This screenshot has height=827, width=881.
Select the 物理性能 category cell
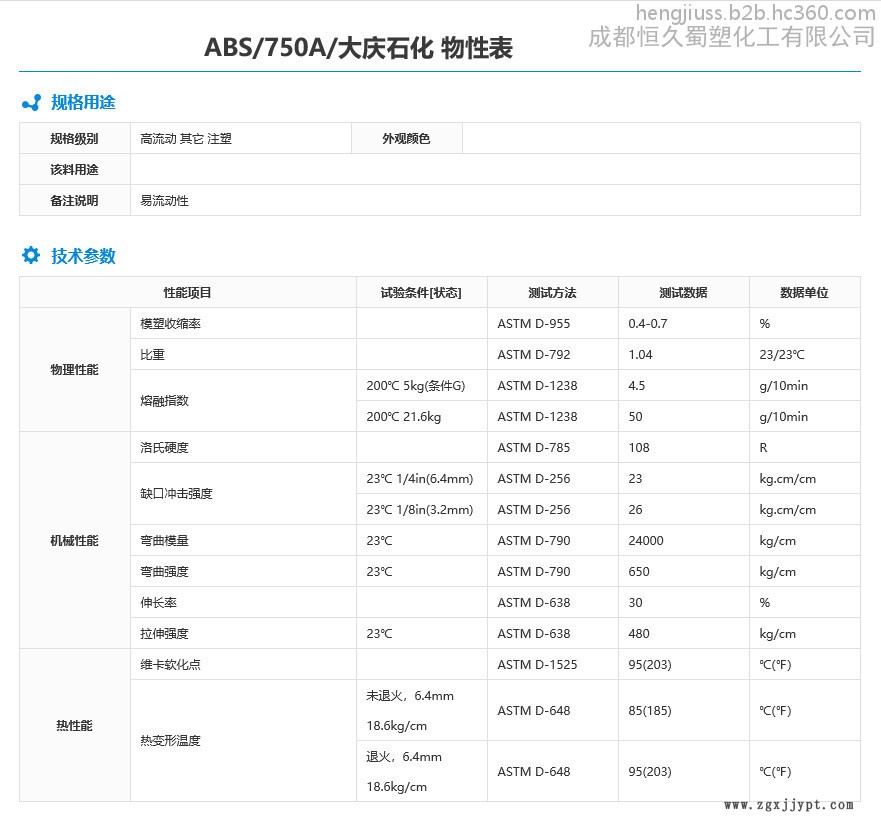[x=75, y=370]
